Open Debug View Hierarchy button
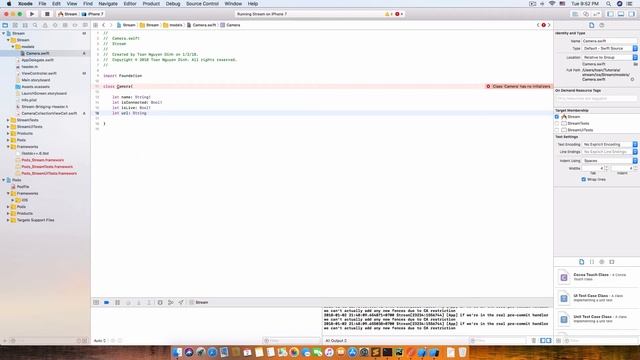640x360 pixels. [x=160, y=302]
